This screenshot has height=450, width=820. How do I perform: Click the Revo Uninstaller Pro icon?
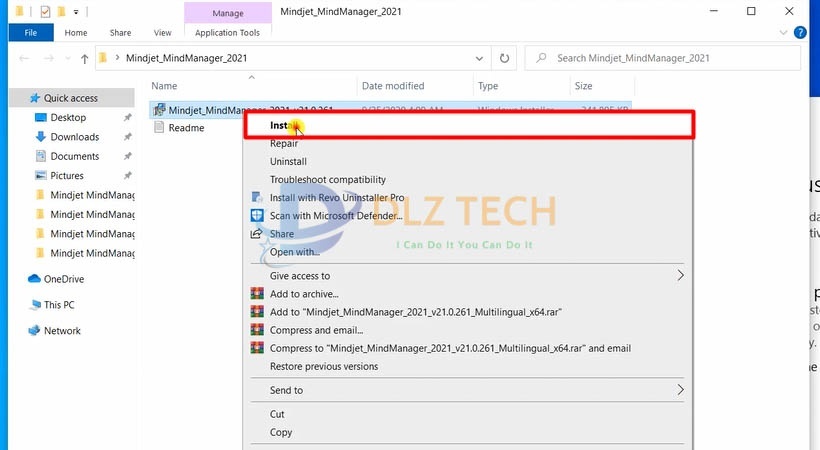click(x=257, y=197)
